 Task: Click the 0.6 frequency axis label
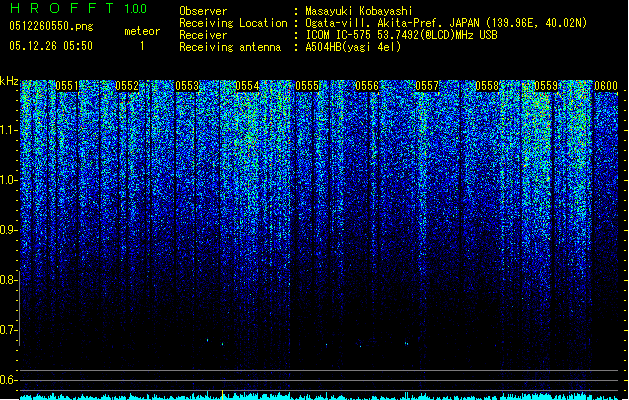pyautogui.click(x=8, y=380)
